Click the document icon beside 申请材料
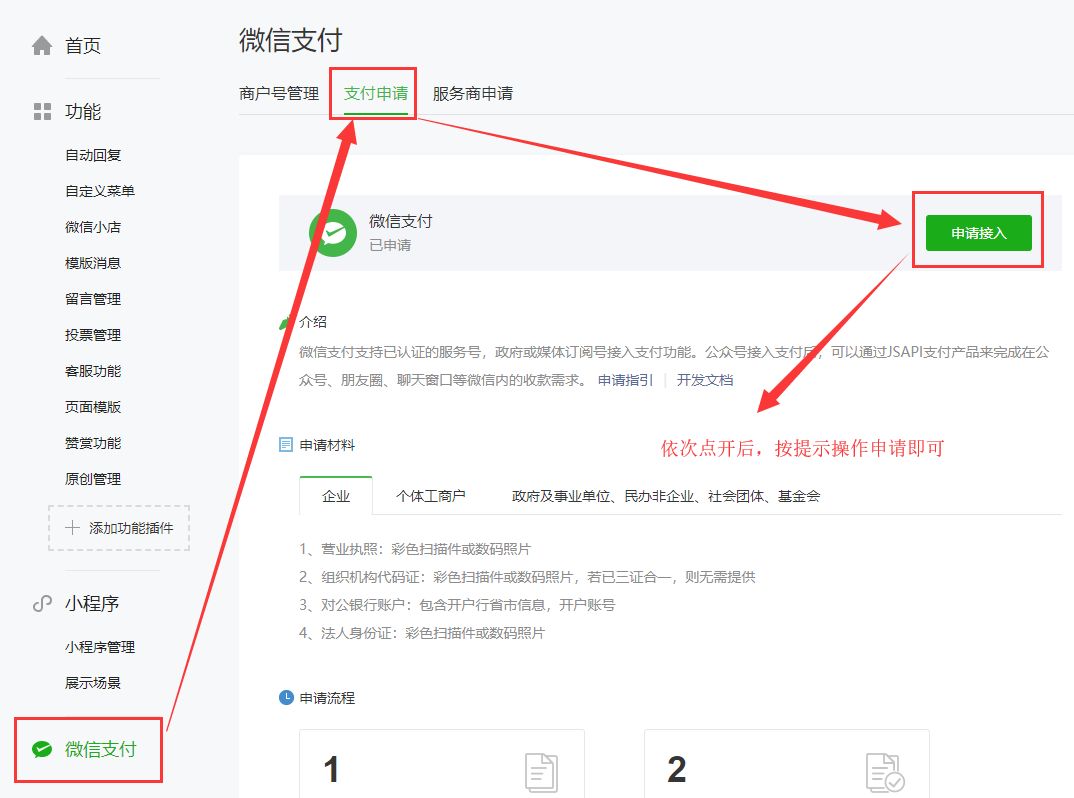Viewport: 1074px width, 798px height. pos(286,445)
